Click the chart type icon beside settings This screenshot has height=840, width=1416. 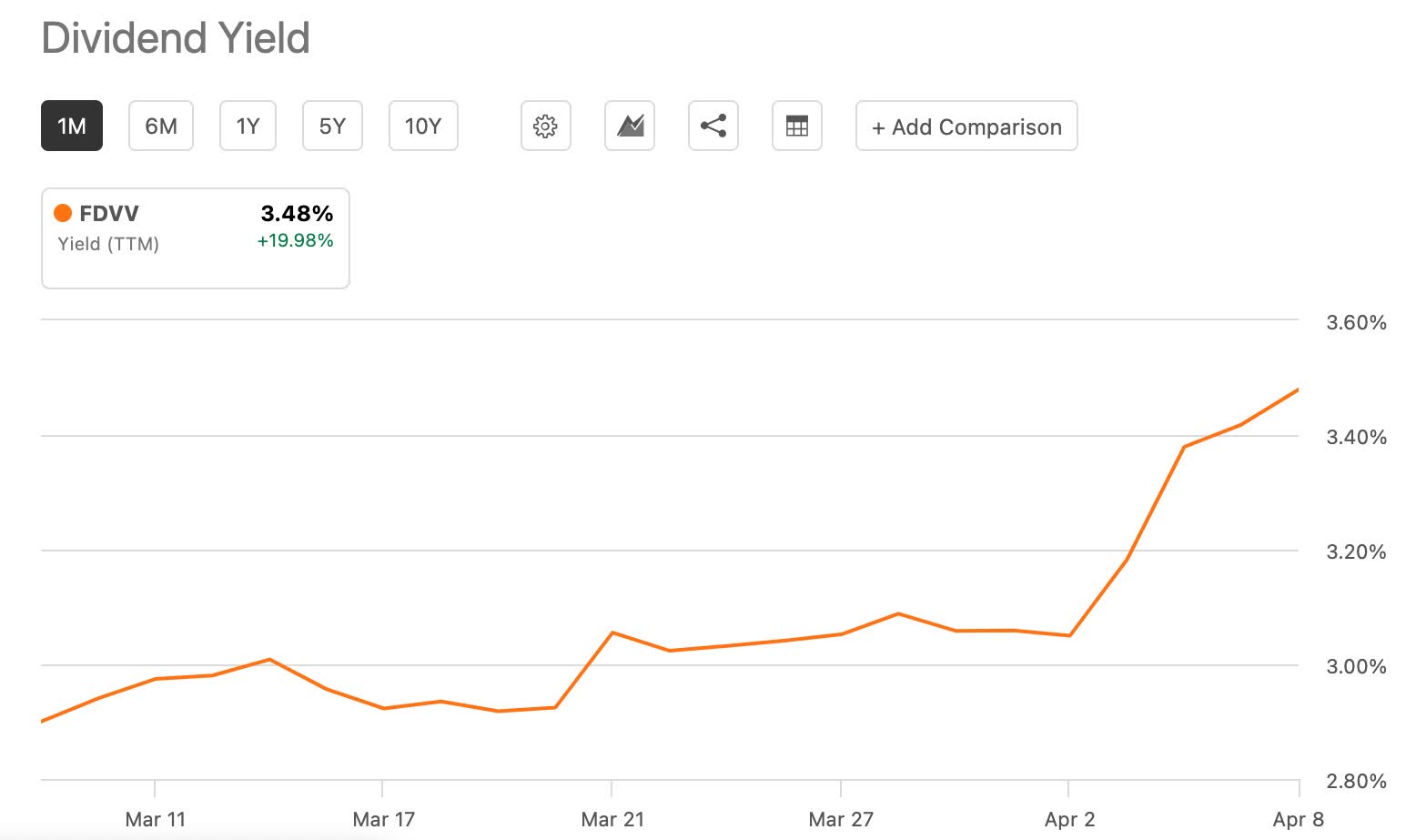[629, 126]
